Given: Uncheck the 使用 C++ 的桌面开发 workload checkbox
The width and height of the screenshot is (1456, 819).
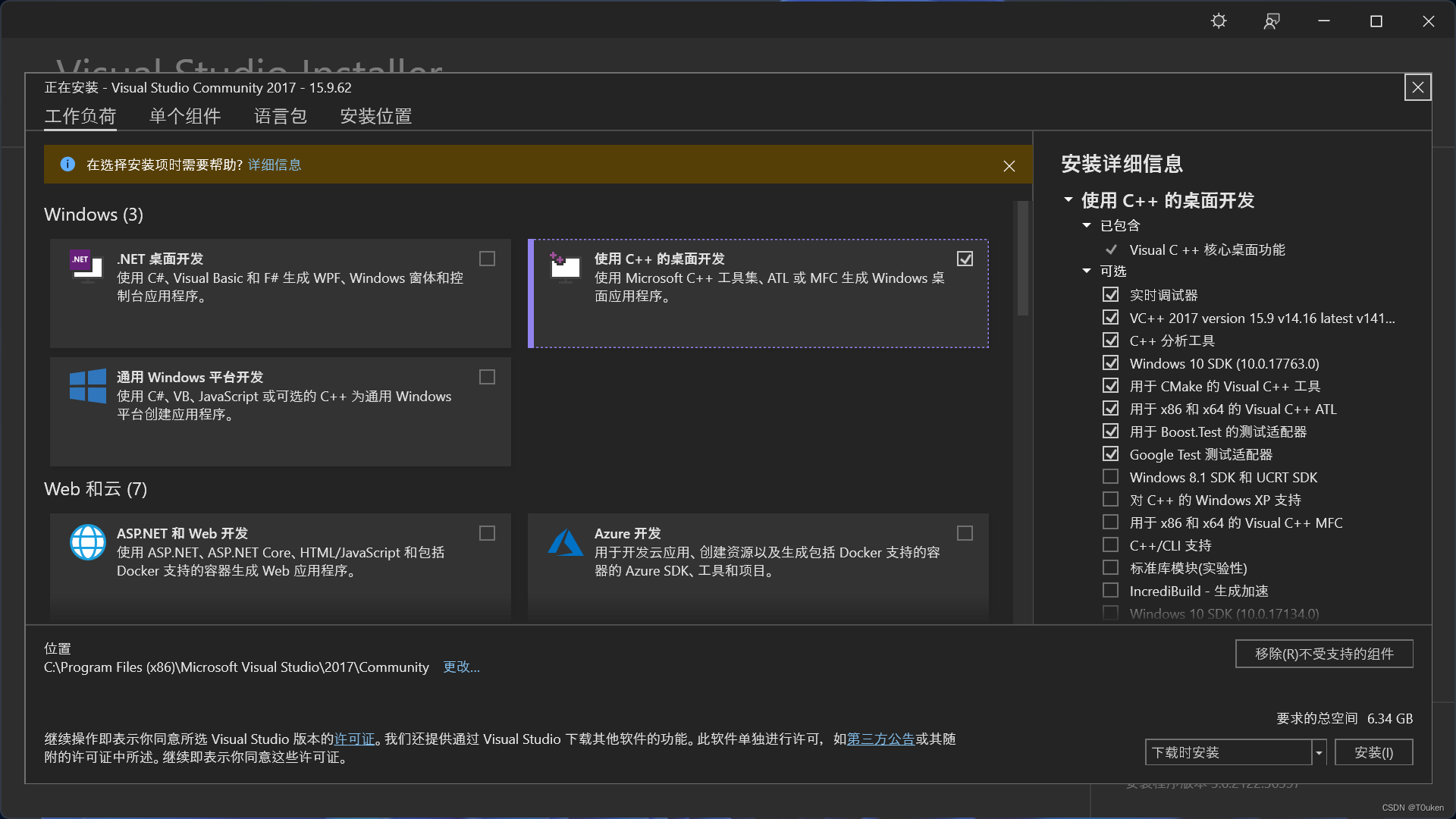Looking at the screenshot, I should point(965,259).
